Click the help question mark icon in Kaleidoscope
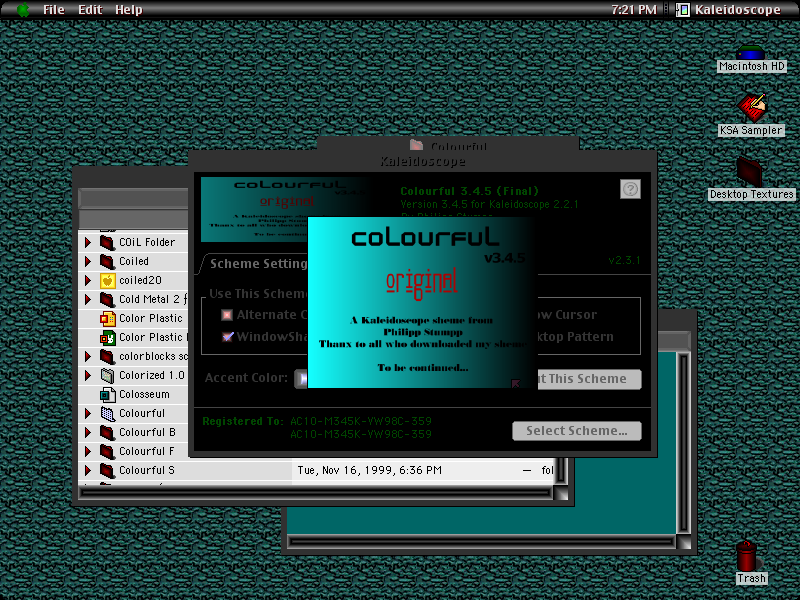Image resolution: width=800 pixels, height=600 pixels. coord(630,189)
